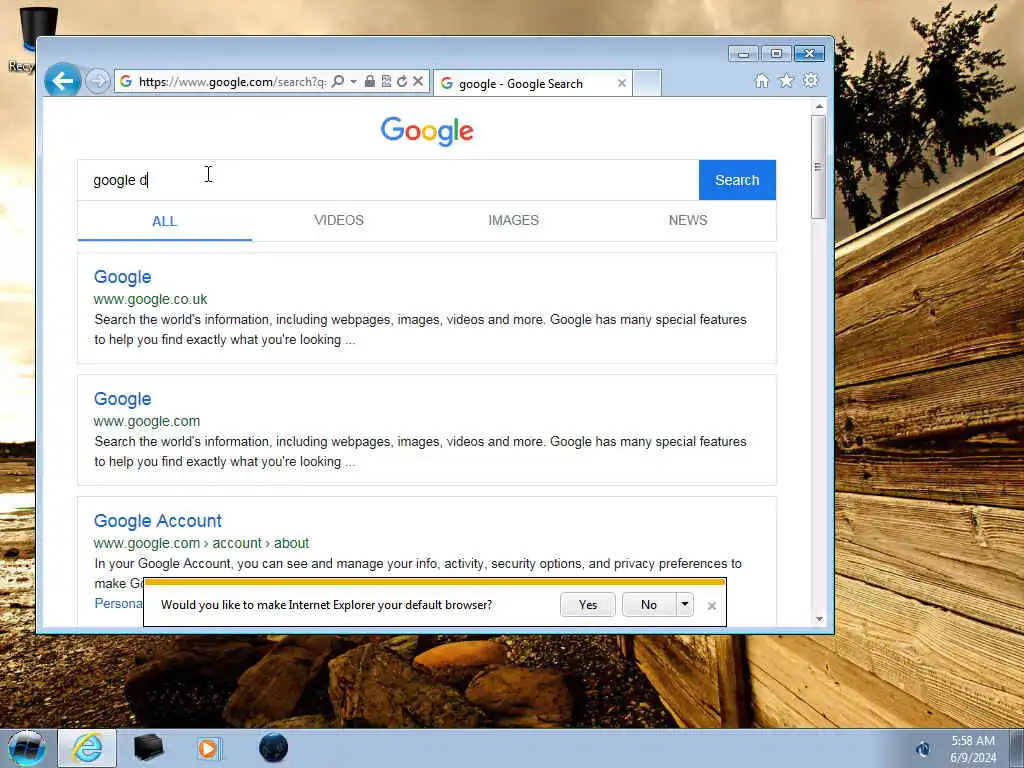Refresh the page using reload icon
This screenshot has height=768, width=1024.
pyautogui.click(x=402, y=81)
